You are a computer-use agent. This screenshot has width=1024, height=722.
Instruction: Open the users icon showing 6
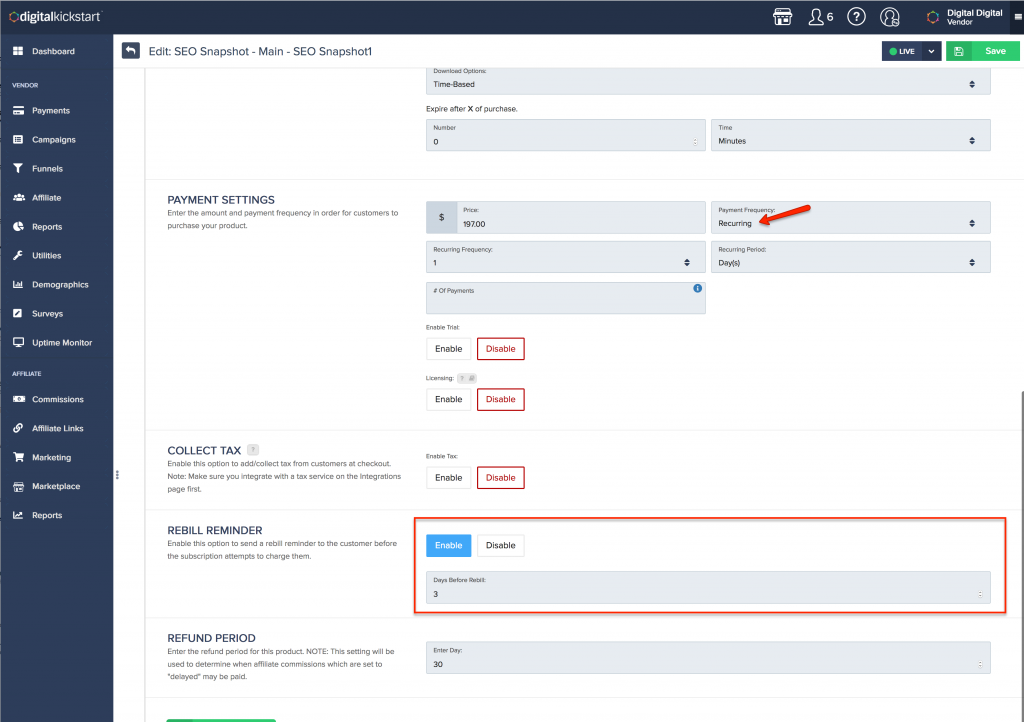click(x=820, y=17)
